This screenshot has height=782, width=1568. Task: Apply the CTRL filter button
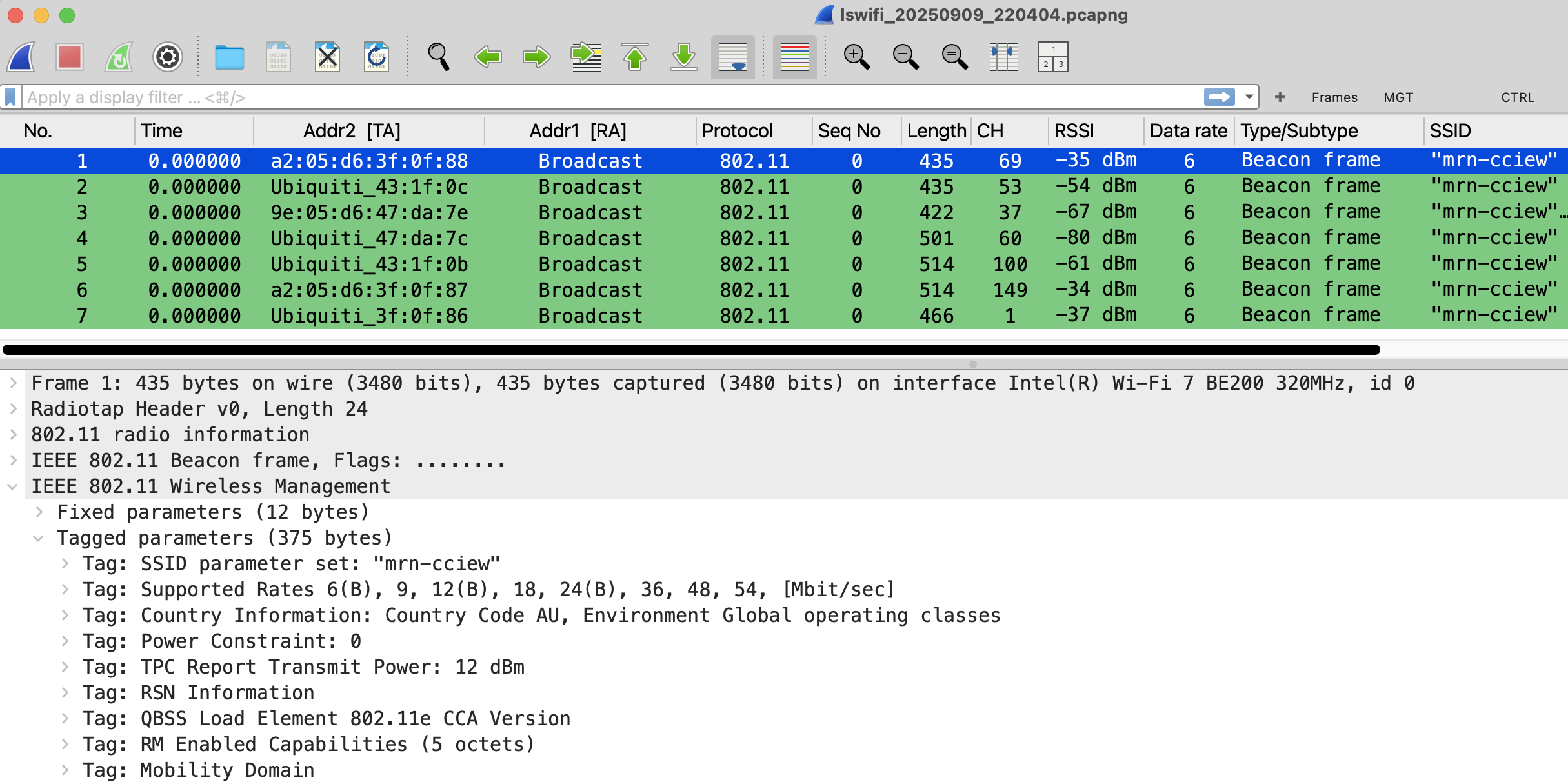(x=1517, y=97)
